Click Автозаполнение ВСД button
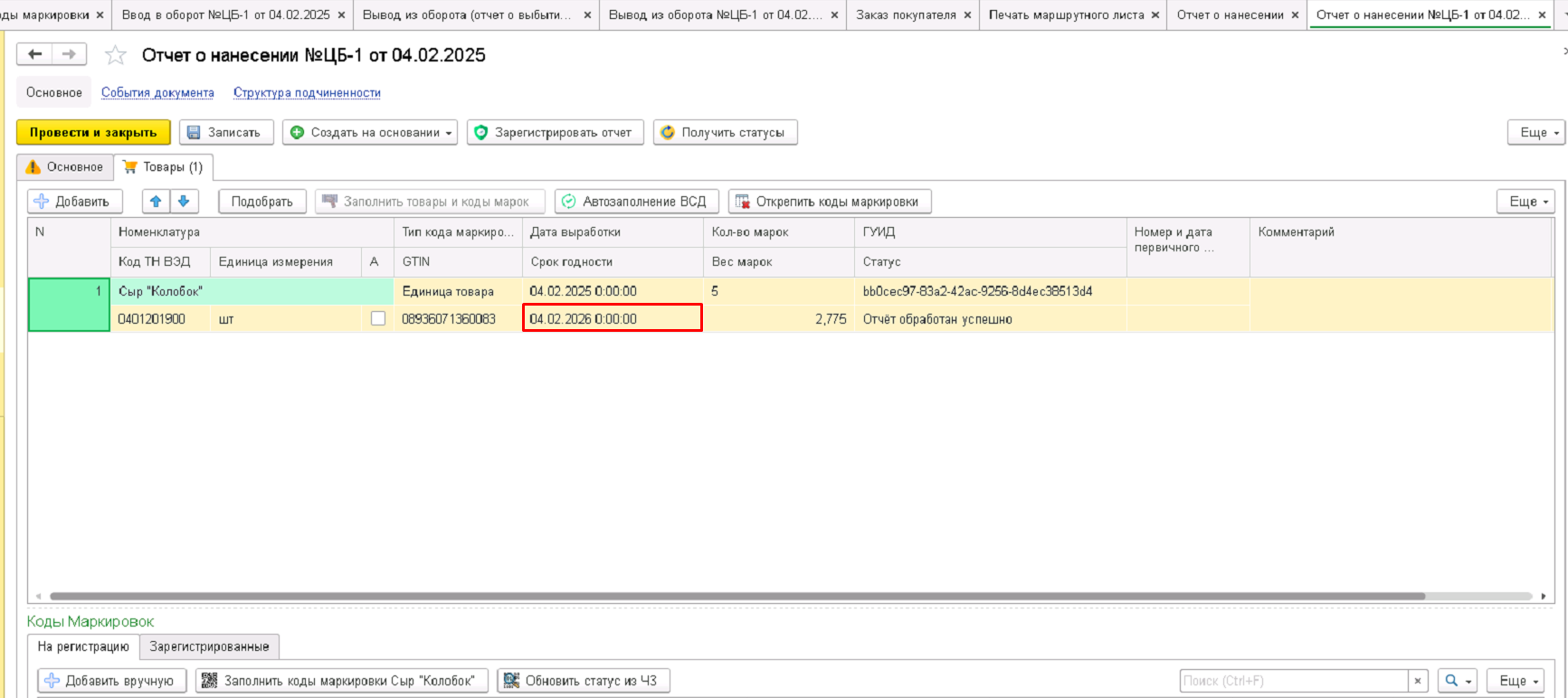 click(637, 202)
